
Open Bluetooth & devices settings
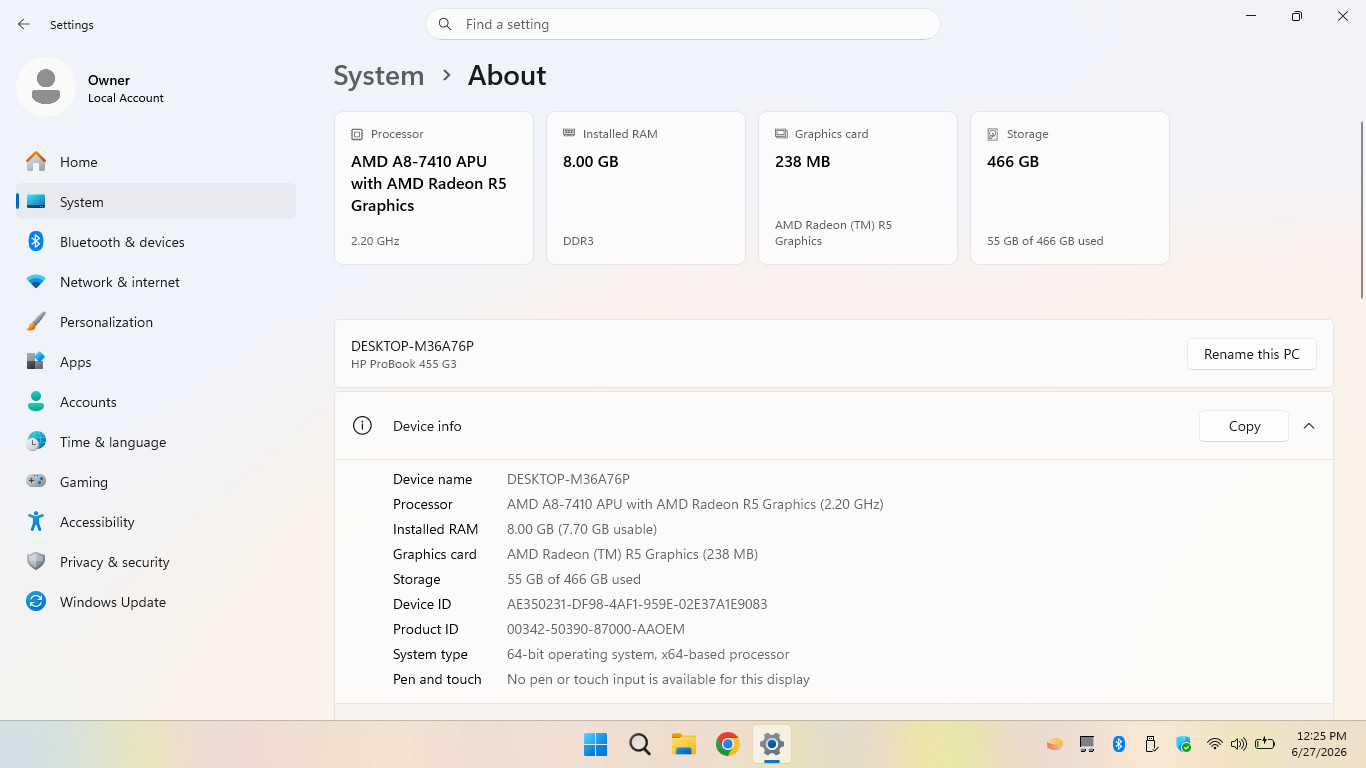(x=156, y=242)
